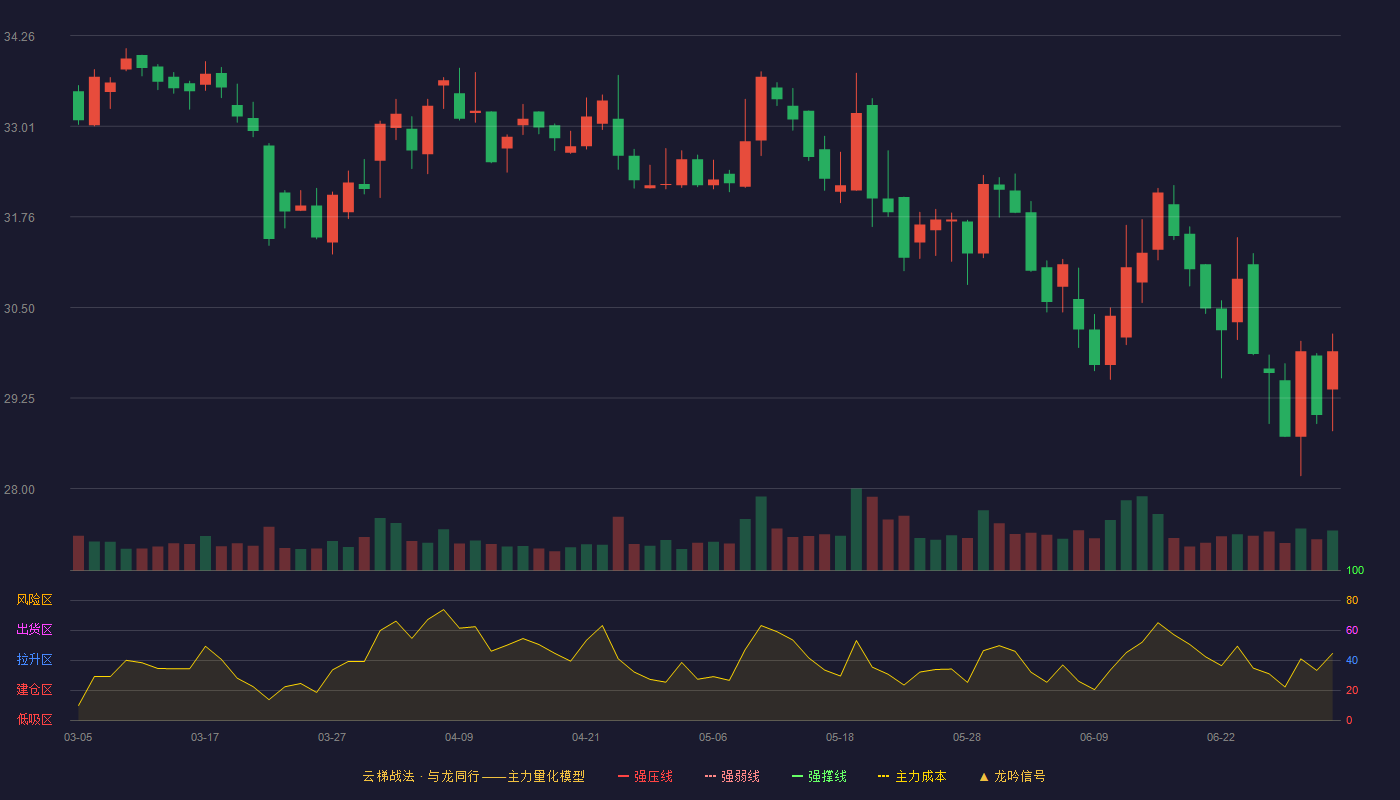
Task: Click the blue 40 indicator scale value
Action: coord(1352,660)
